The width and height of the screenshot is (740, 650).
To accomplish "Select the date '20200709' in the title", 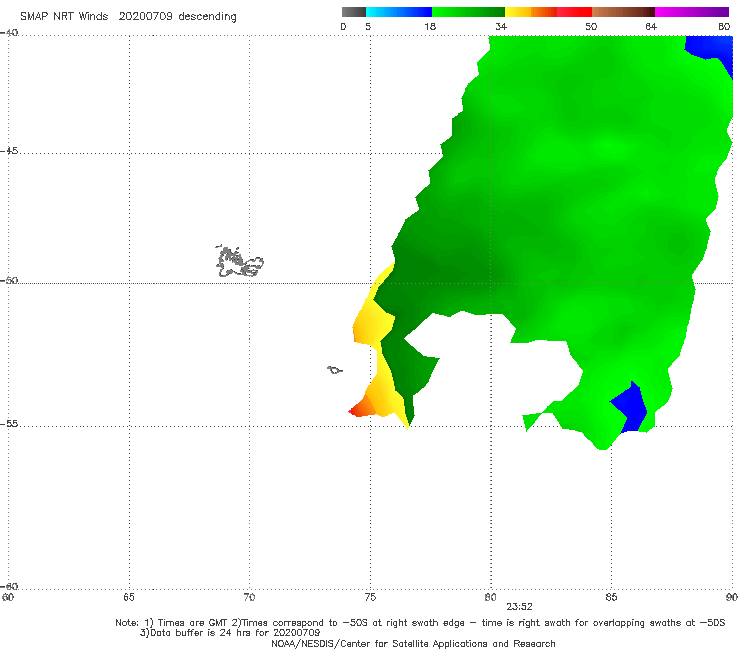I will [145, 16].
